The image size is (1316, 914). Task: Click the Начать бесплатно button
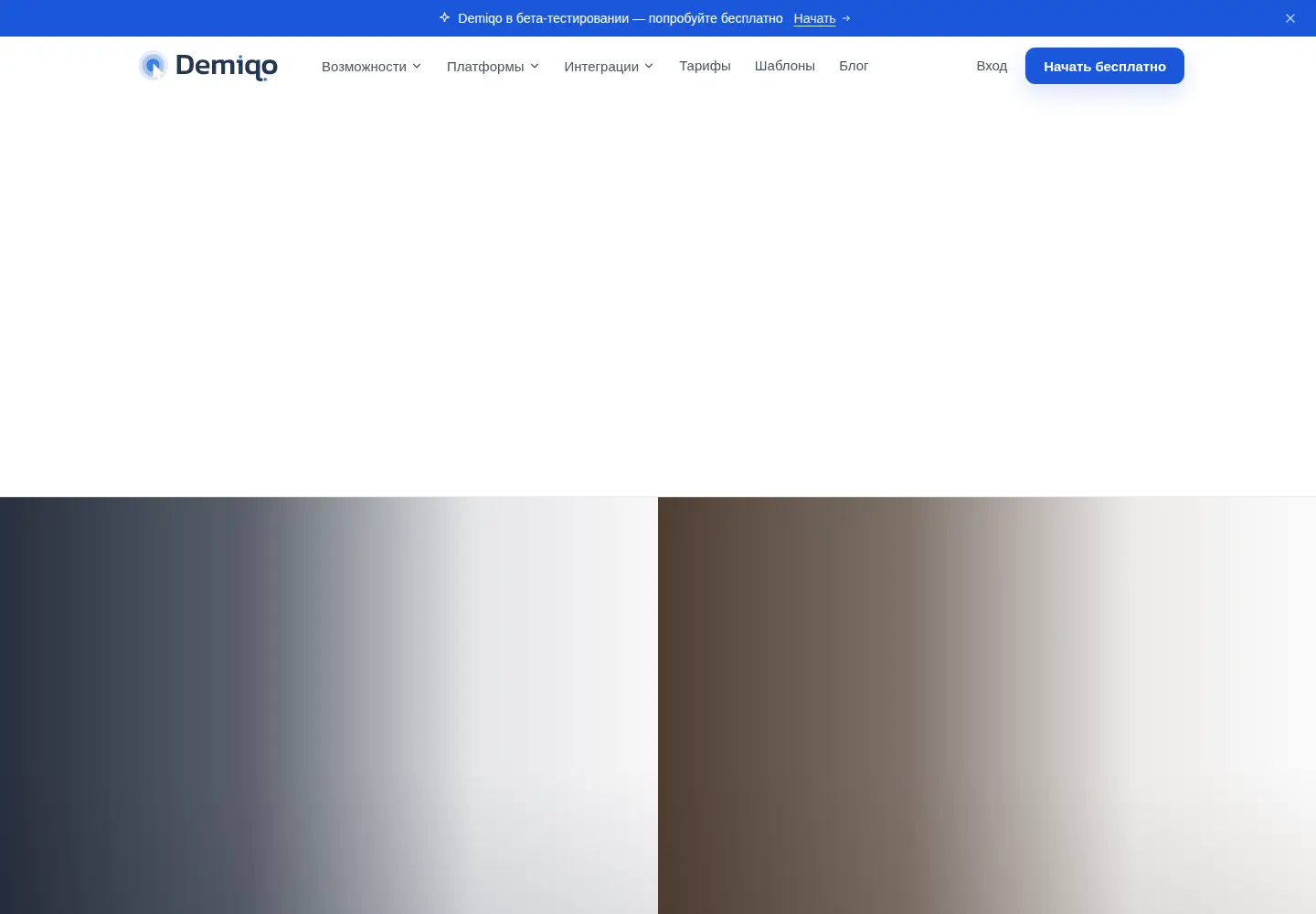click(1105, 66)
